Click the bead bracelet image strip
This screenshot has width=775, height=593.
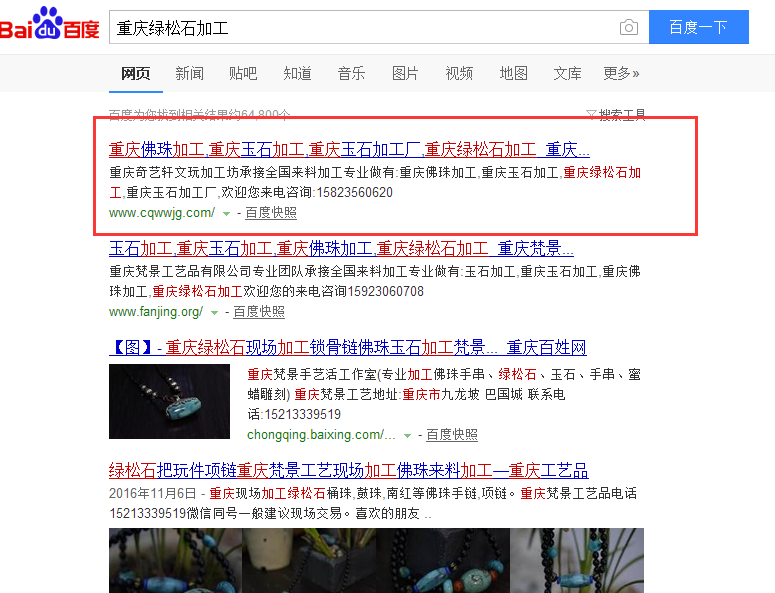coord(377,560)
